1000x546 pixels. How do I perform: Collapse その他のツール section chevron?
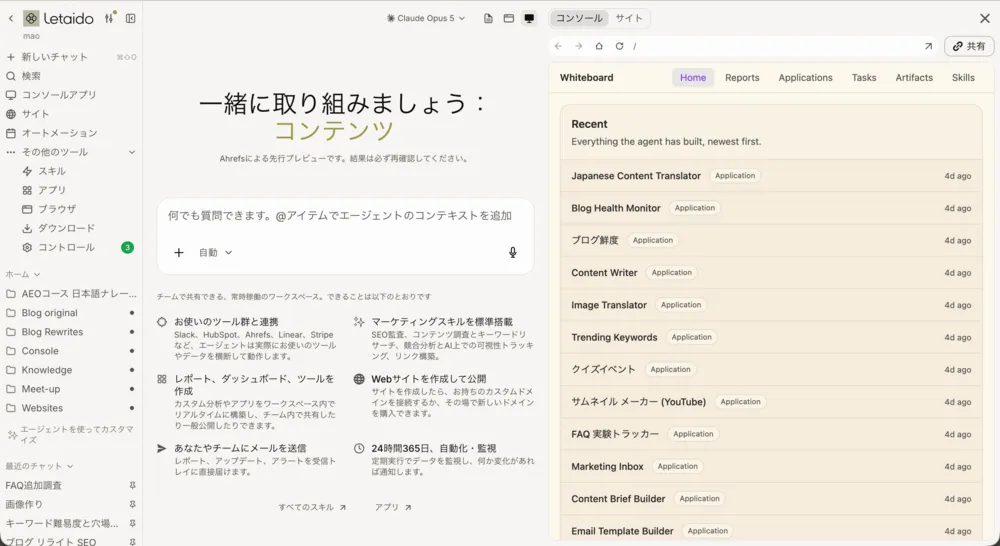click(132, 152)
